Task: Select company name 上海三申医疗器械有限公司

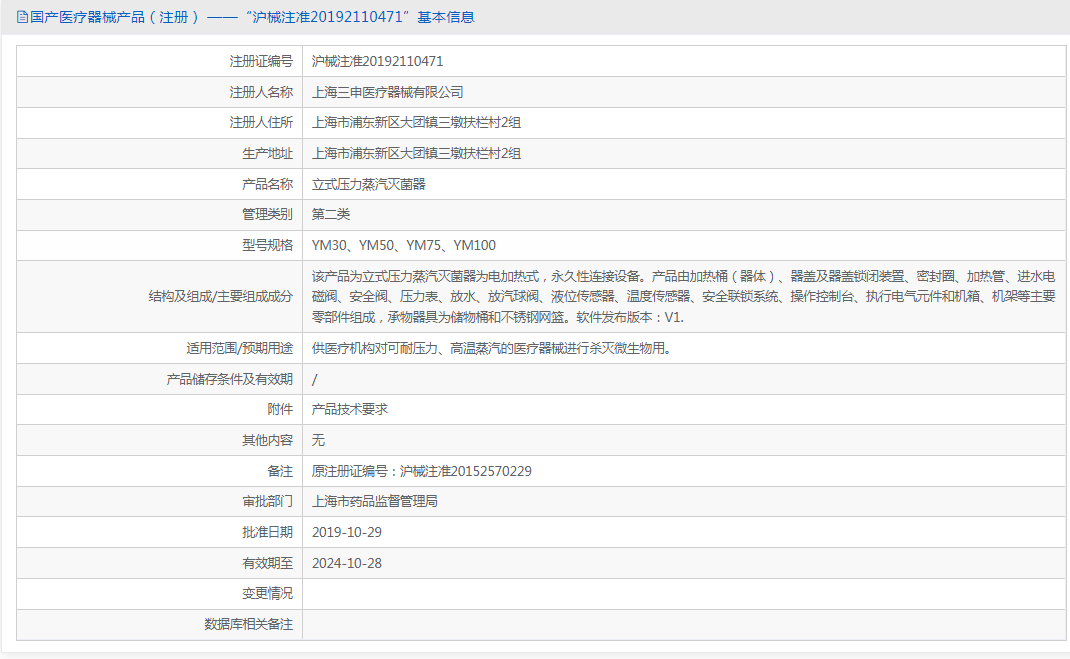Action: pyautogui.click(x=388, y=92)
